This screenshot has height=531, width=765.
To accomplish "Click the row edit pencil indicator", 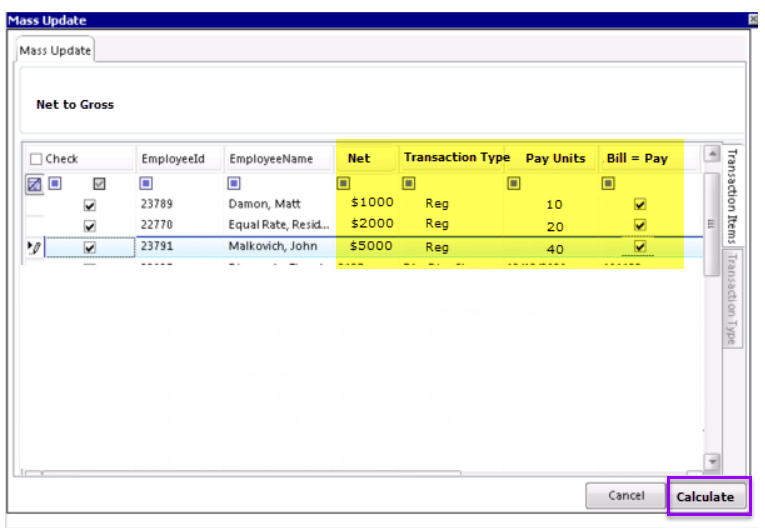I will click(x=34, y=247).
